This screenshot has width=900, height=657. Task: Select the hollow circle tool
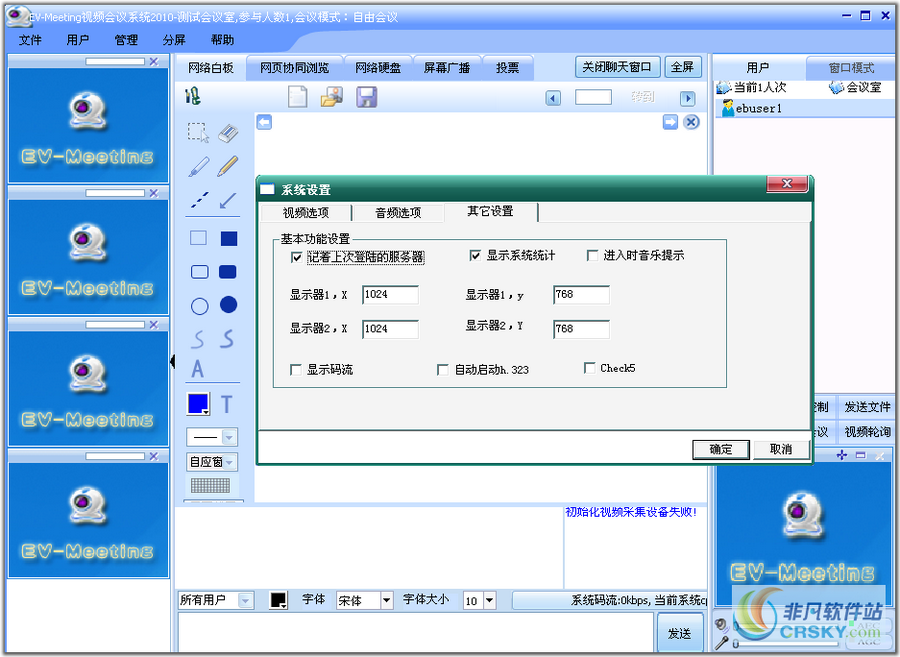pyautogui.click(x=199, y=306)
